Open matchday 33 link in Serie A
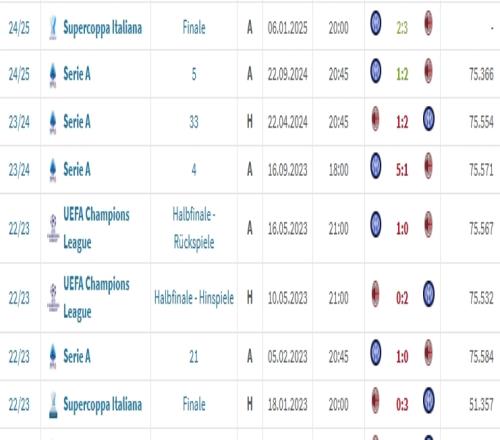The image size is (500, 440). 194,122
